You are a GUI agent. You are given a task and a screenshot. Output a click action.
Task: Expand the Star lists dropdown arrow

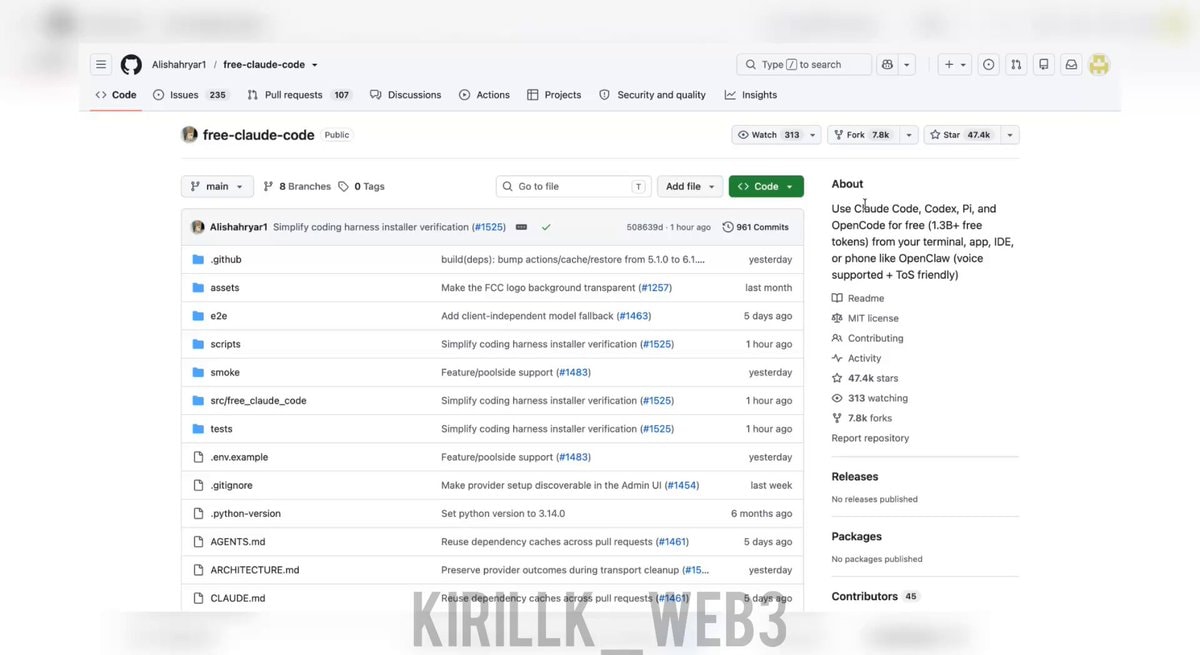coord(1010,135)
